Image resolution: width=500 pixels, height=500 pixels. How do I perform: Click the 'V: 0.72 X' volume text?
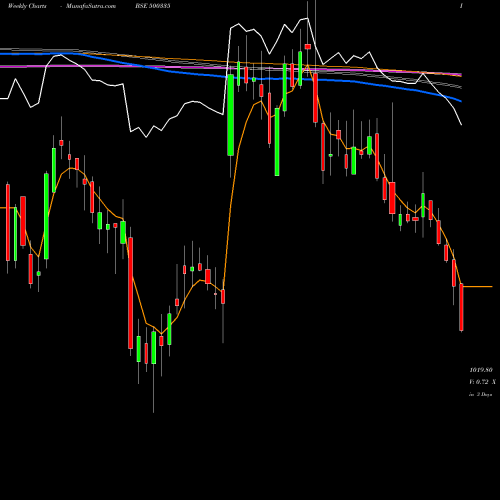coord(482,382)
